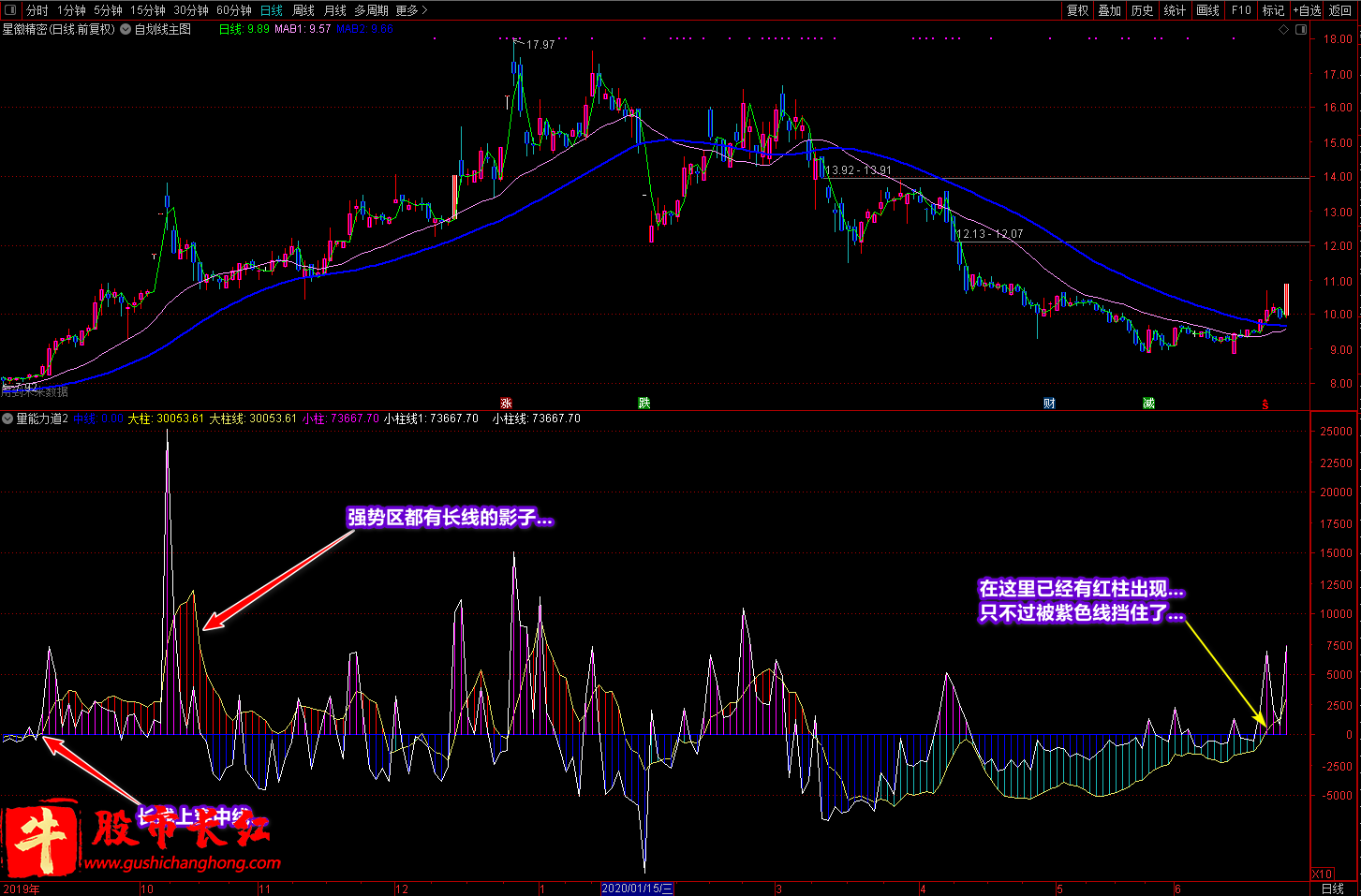Screen dimensions: 1361x896
Task: Click the 2020/01/15/三 date marker
Action: point(637,889)
